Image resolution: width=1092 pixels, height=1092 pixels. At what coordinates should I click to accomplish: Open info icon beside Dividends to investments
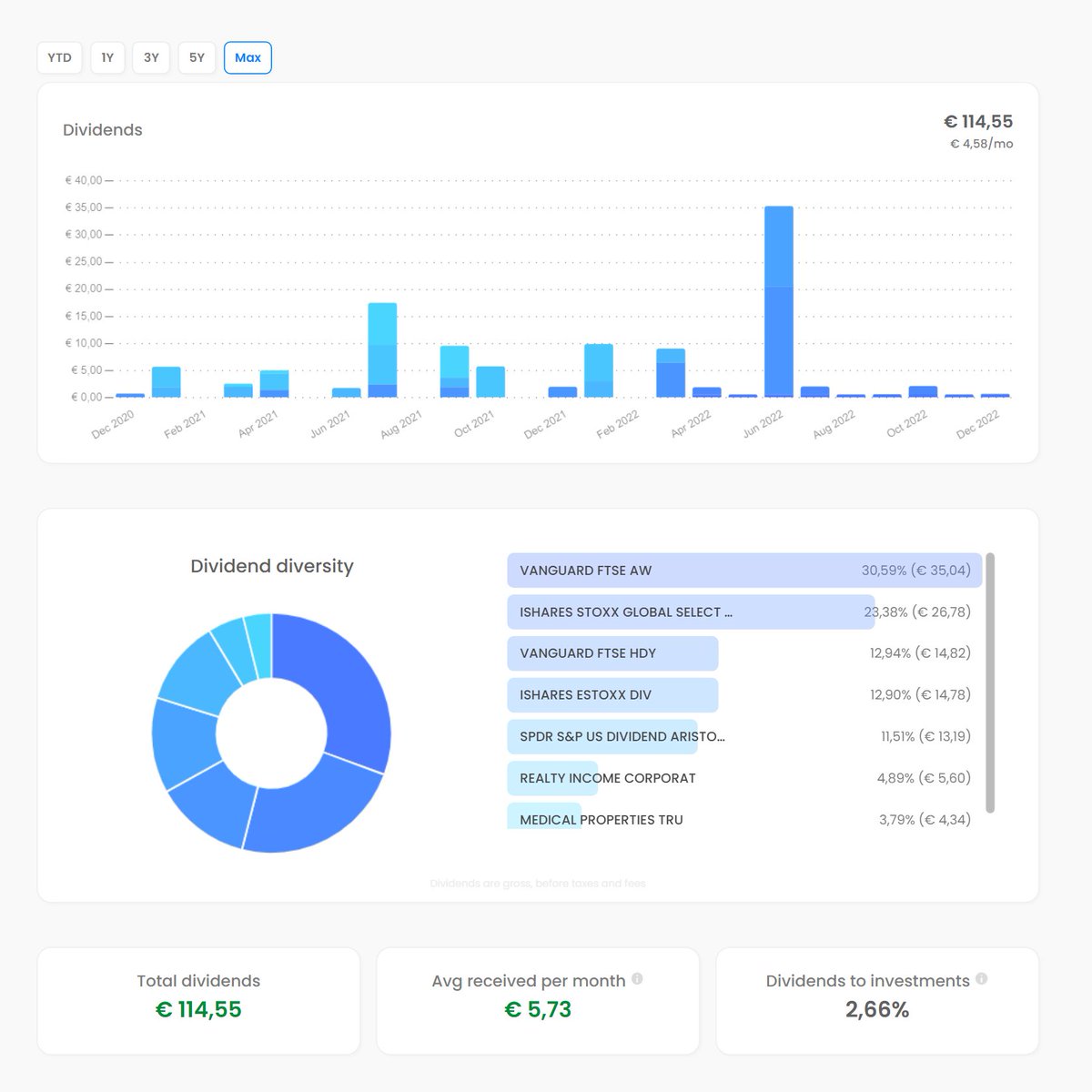click(x=981, y=979)
